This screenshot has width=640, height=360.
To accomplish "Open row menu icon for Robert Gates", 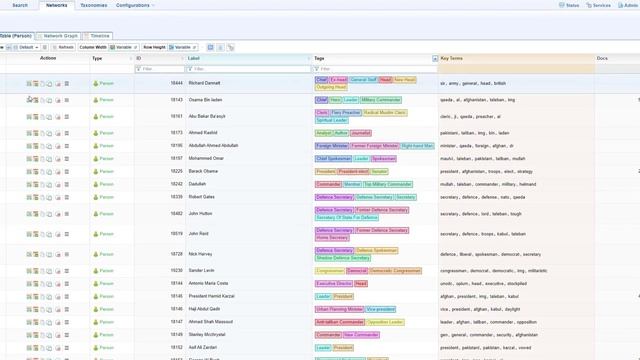I will (67, 197).
